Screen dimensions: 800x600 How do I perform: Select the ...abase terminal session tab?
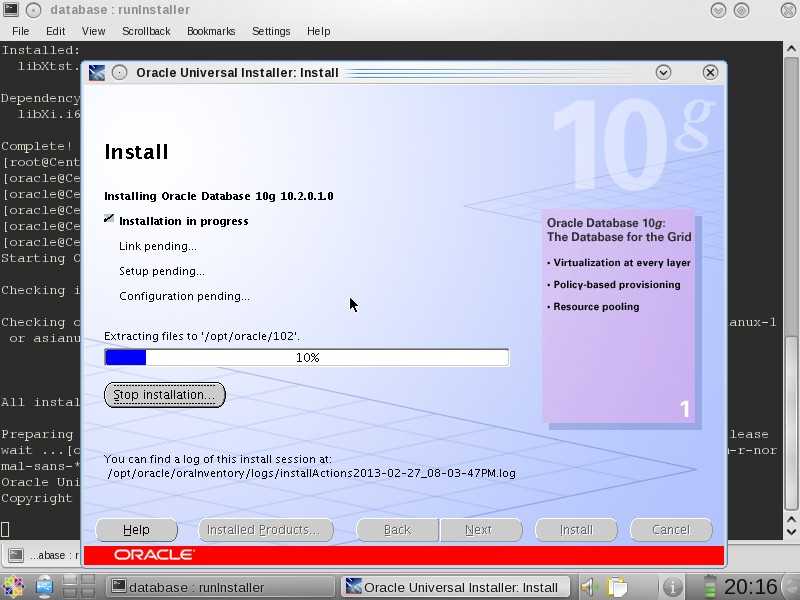[43, 555]
